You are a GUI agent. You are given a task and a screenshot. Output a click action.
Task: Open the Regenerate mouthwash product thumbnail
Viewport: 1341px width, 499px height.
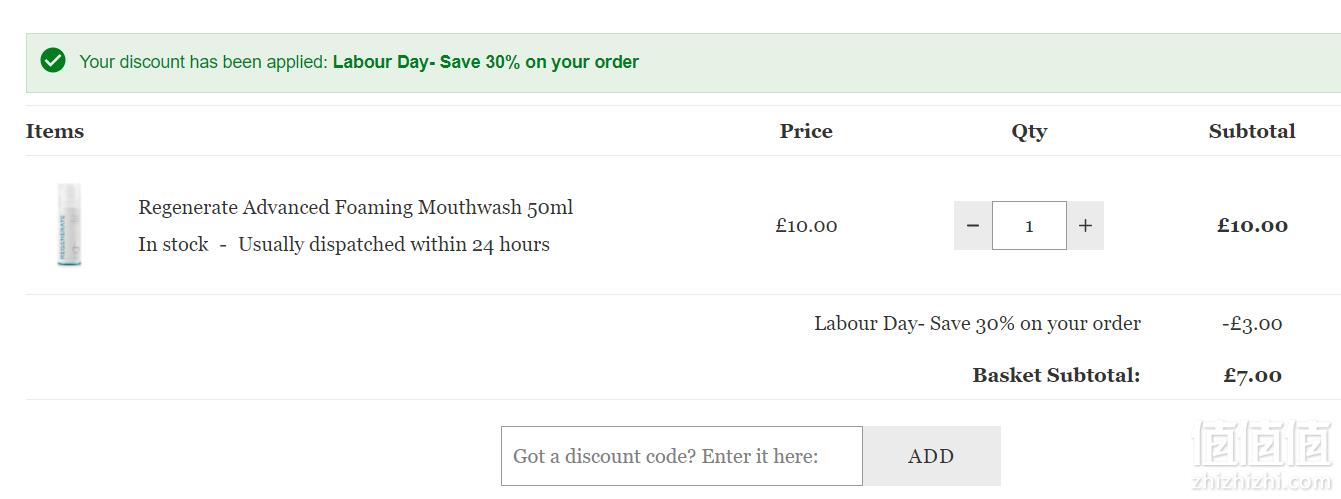coord(69,225)
